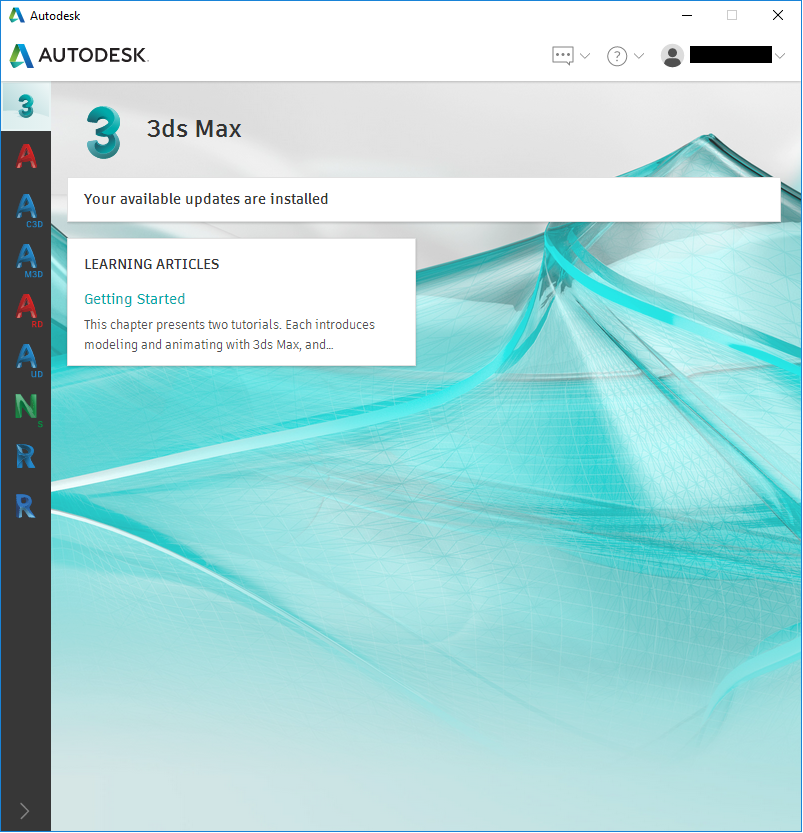Viewport: 803px width, 833px height.
Task: Open the Getting Started article
Action: tap(134, 299)
